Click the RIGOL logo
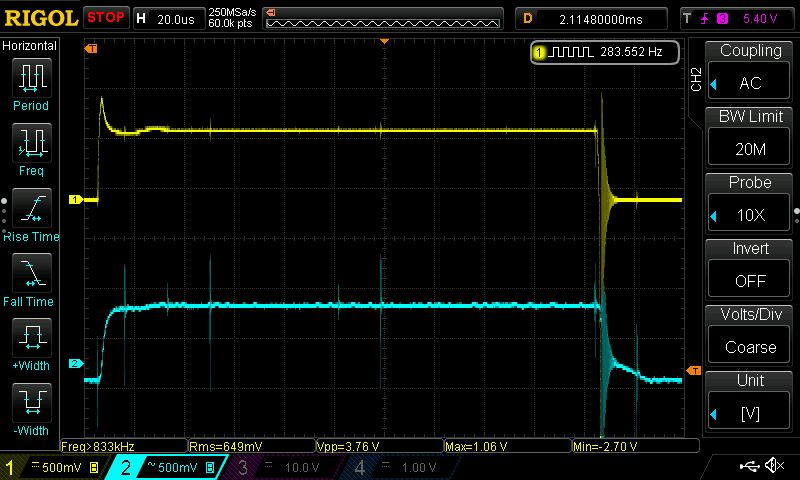 click(41, 18)
